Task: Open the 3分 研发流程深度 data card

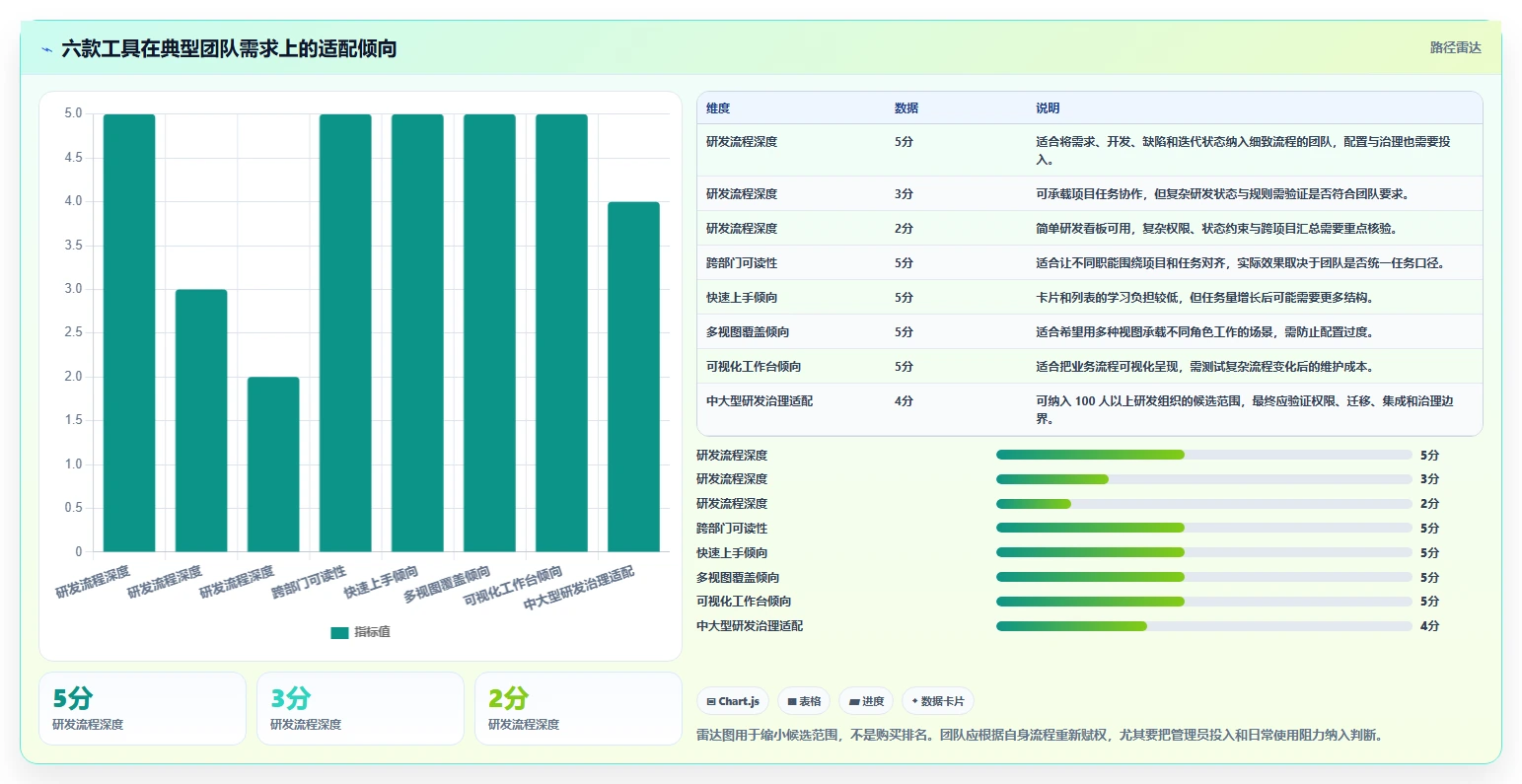Action: (x=360, y=709)
